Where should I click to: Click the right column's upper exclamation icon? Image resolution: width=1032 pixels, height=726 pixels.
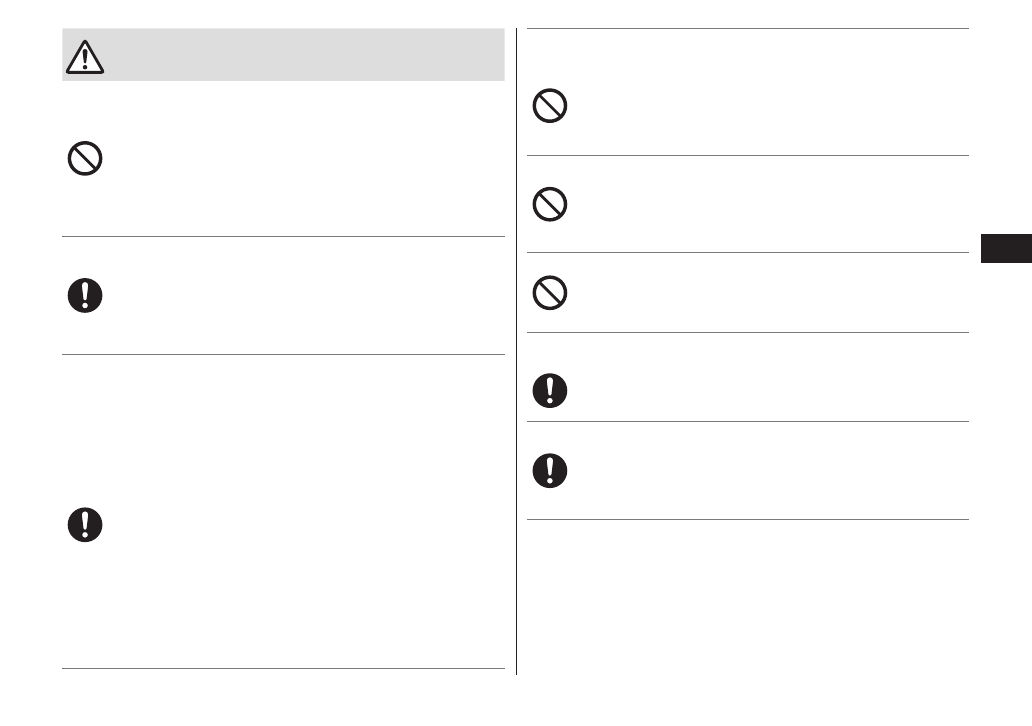550,389
